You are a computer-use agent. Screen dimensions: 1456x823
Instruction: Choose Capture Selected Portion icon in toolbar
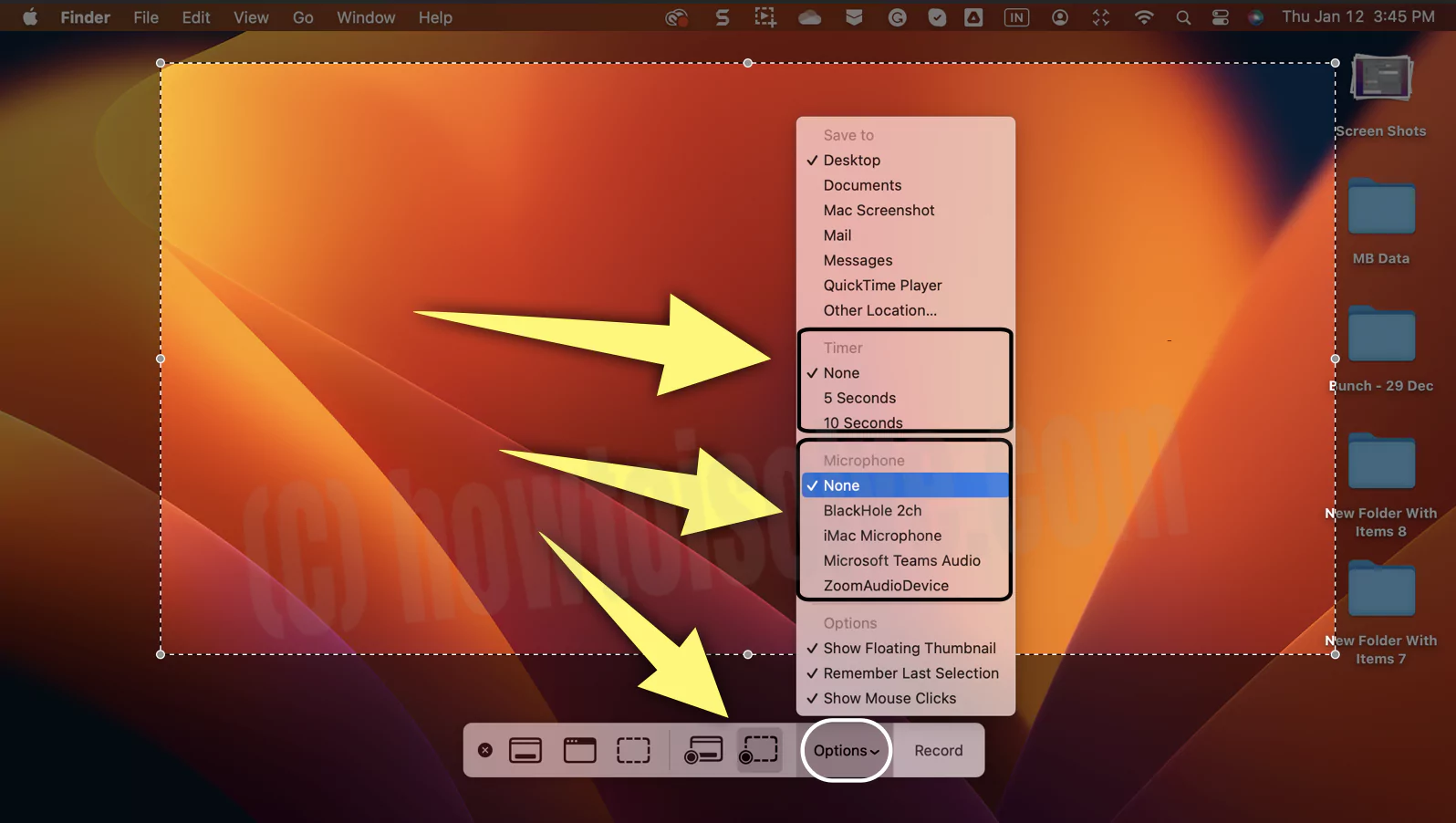633,750
